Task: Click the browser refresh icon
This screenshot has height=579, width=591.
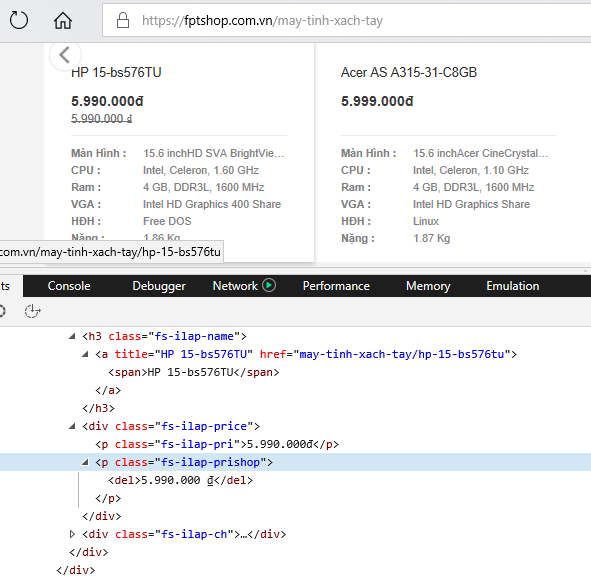Action: tap(19, 20)
